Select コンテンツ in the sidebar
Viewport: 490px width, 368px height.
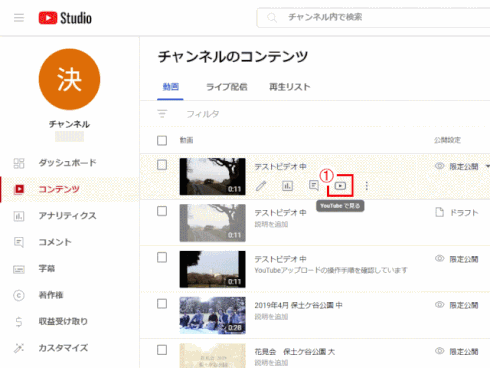point(69,189)
